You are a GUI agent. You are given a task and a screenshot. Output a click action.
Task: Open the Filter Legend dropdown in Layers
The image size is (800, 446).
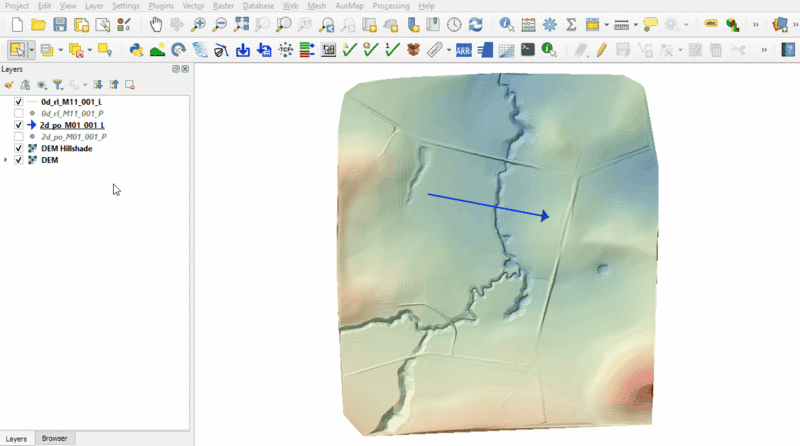coord(58,85)
